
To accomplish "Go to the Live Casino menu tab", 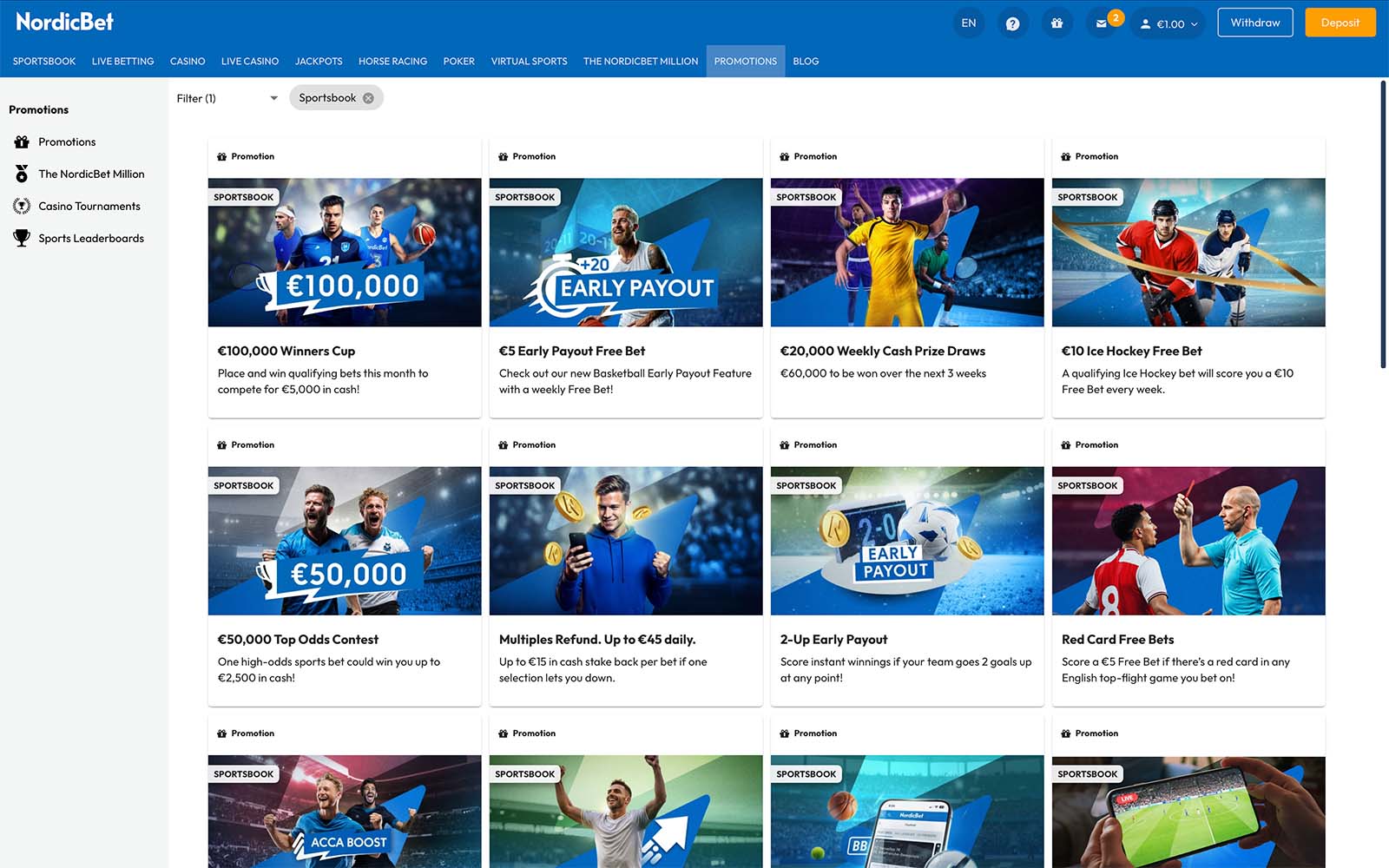I will (249, 62).
